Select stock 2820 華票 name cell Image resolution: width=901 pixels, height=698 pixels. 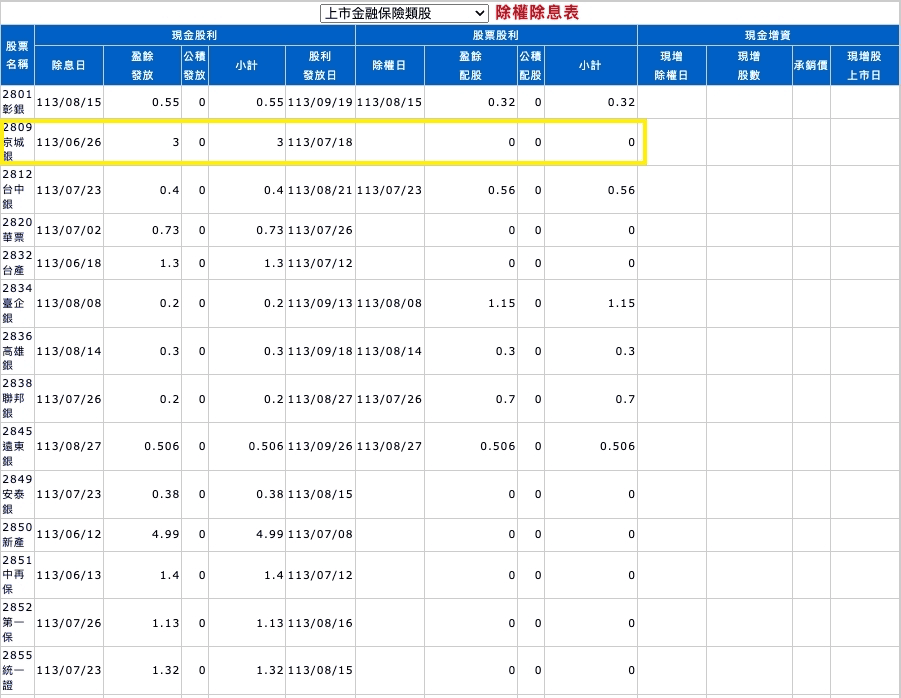tap(17, 230)
